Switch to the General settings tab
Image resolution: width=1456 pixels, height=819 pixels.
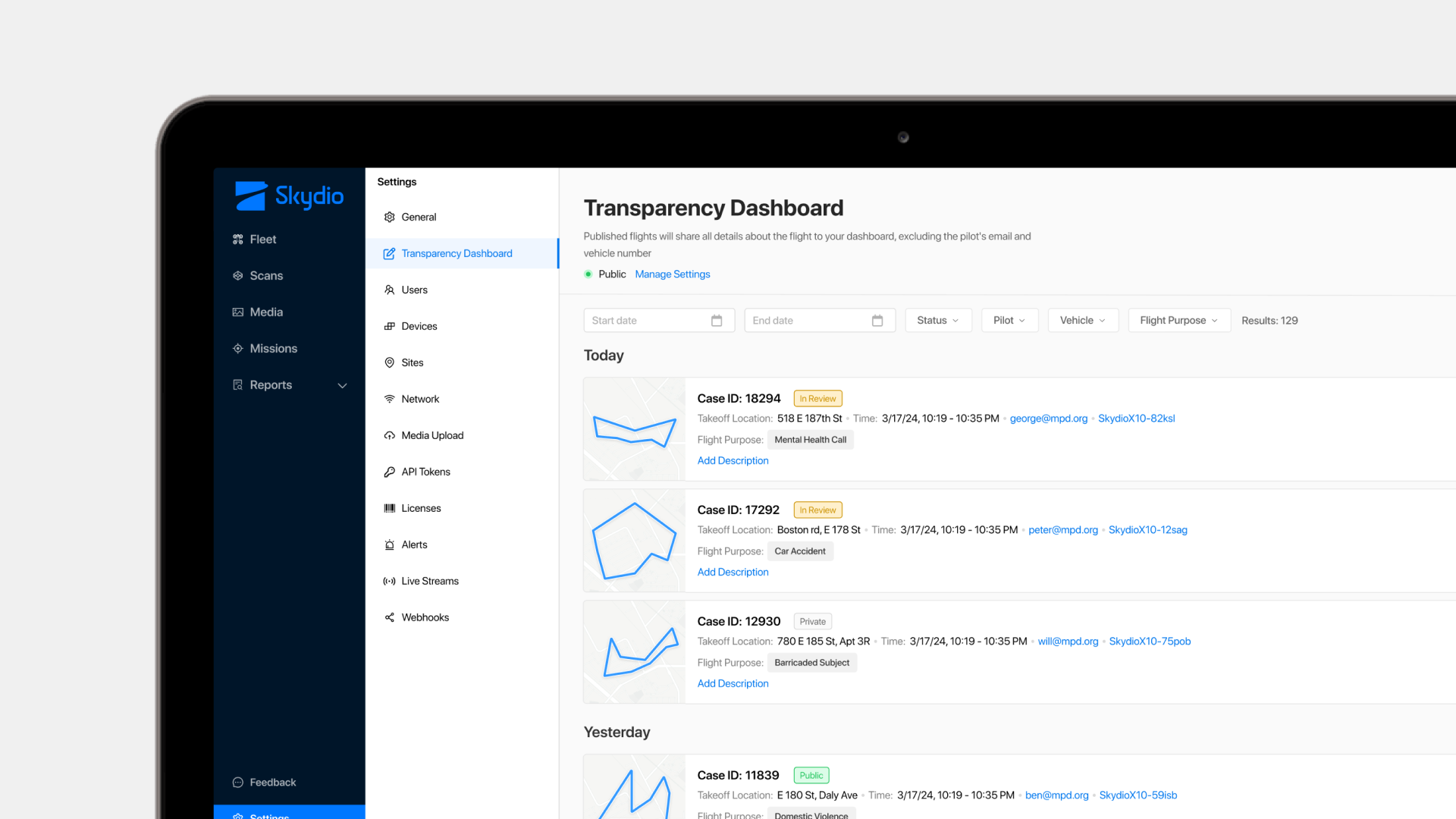[419, 217]
